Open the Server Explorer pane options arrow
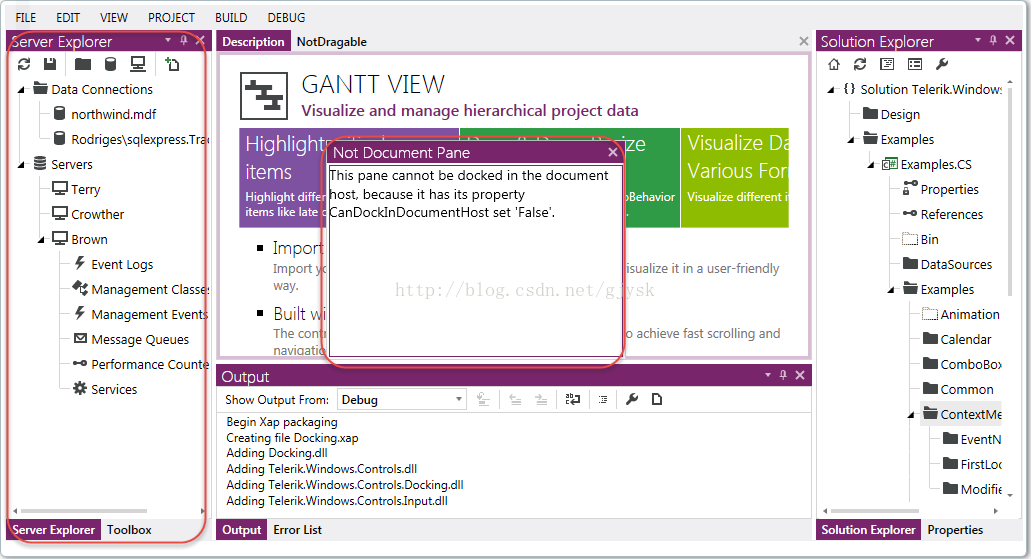Screen dimensions: 1031x559 (x=168, y=41)
